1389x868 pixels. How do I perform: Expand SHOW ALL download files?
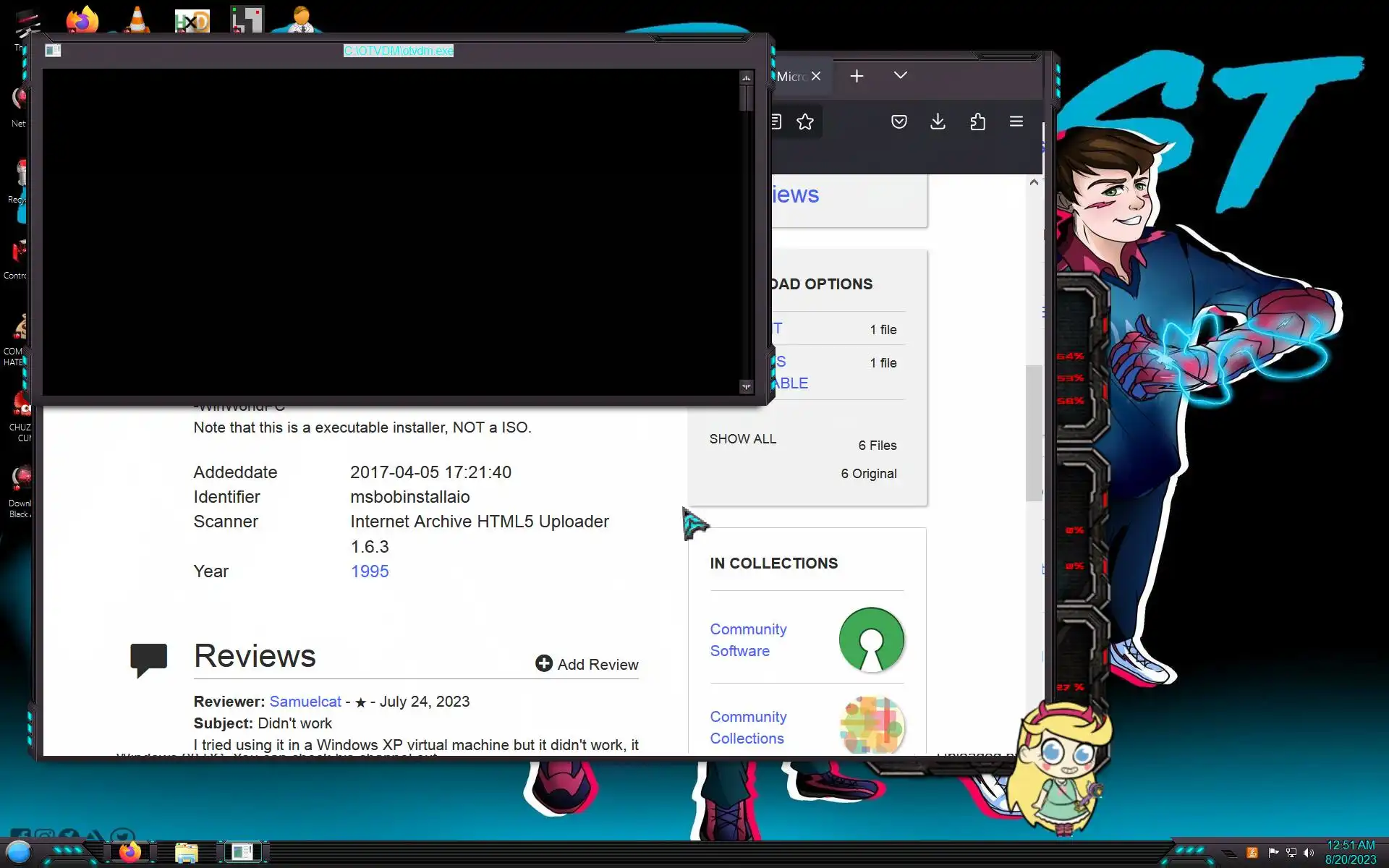click(742, 439)
